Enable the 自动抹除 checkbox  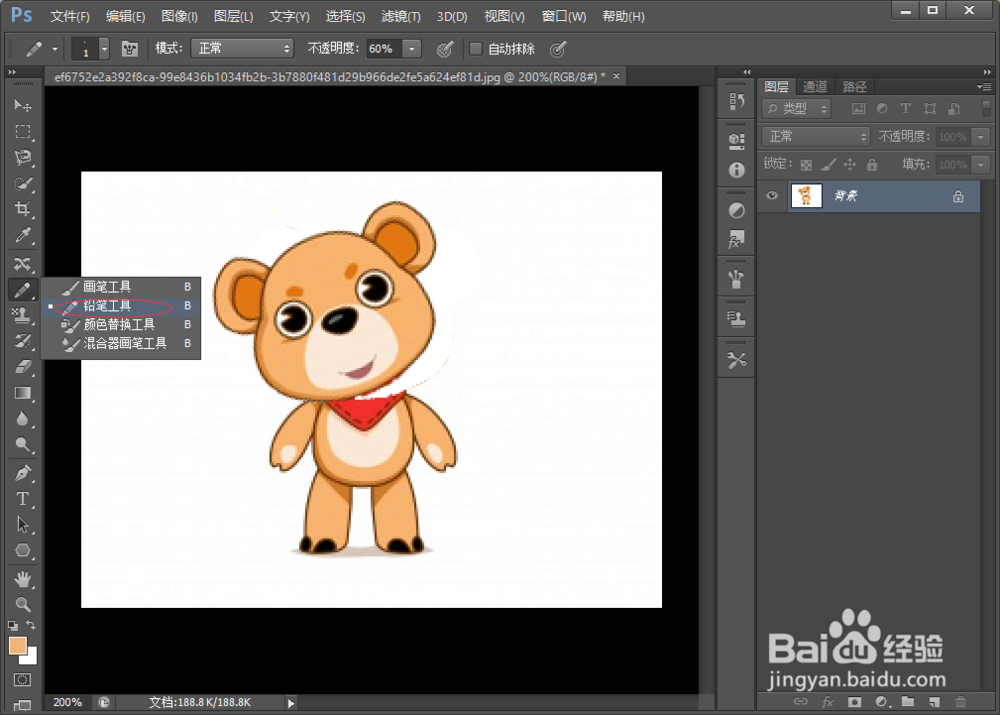tap(475, 48)
